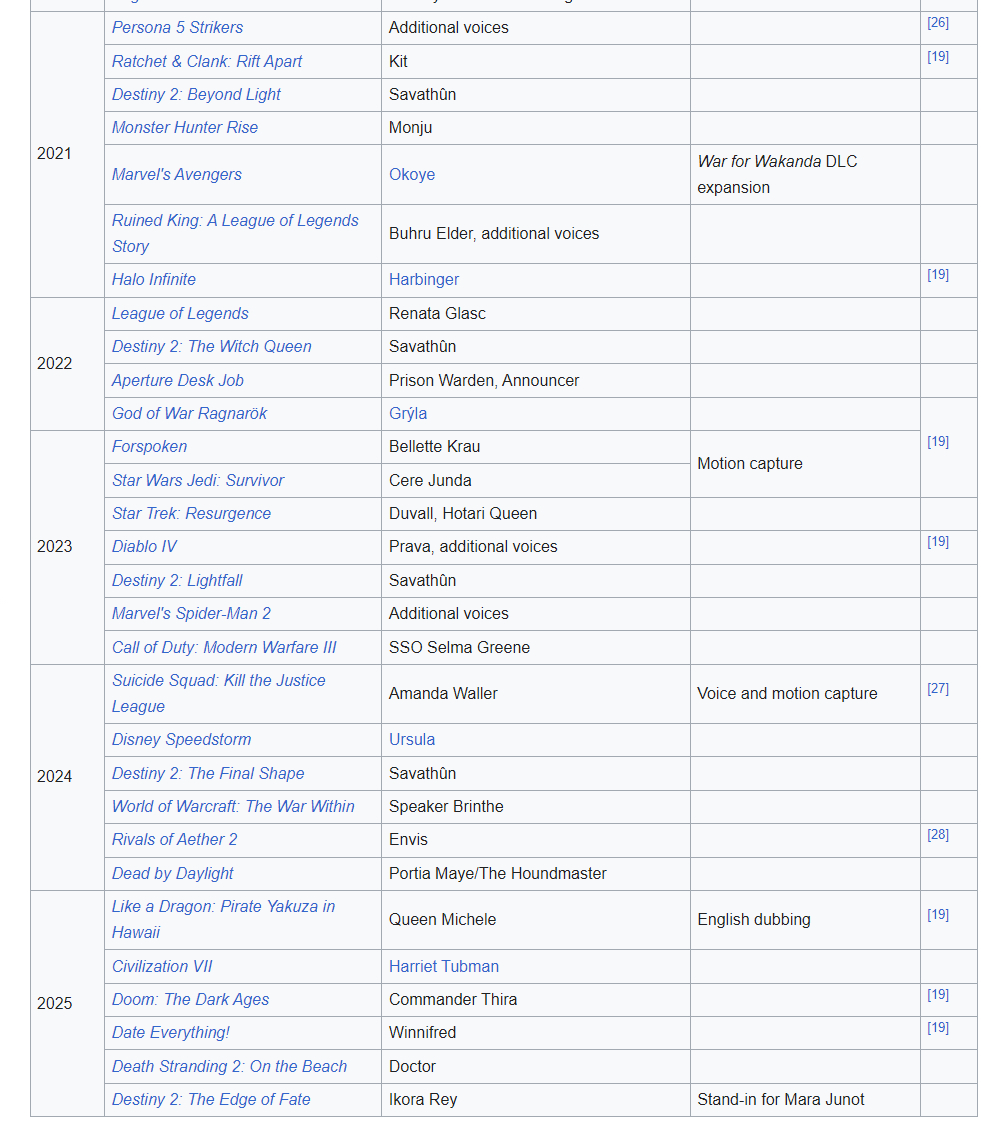Select the 'Speaker Brinthe' role cell
This screenshot has width=981, height=1129.
pyautogui.click(x=535, y=806)
